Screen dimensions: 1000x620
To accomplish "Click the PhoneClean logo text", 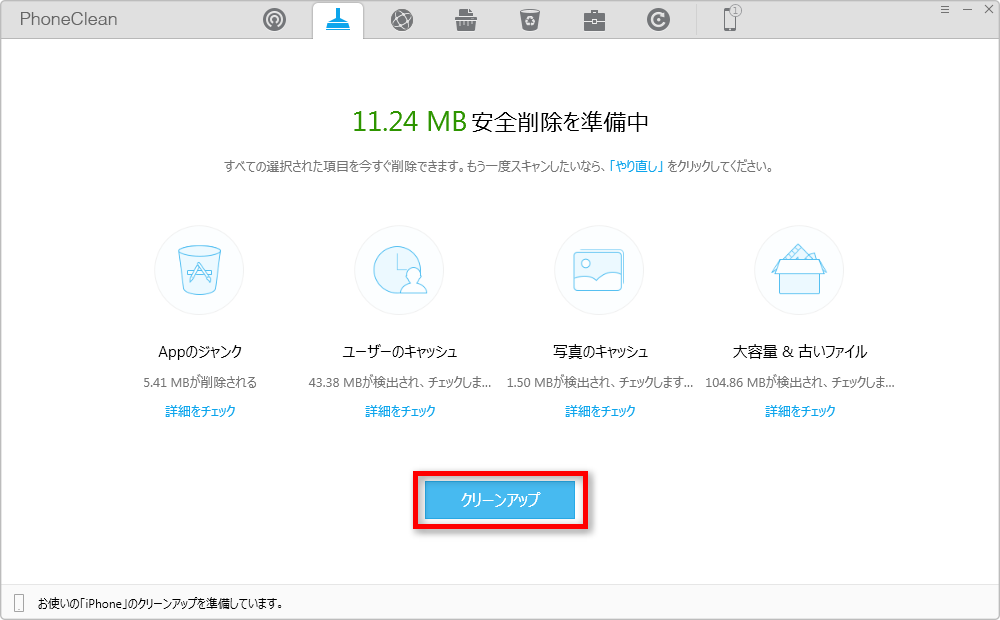I will pyautogui.click(x=68, y=19).
